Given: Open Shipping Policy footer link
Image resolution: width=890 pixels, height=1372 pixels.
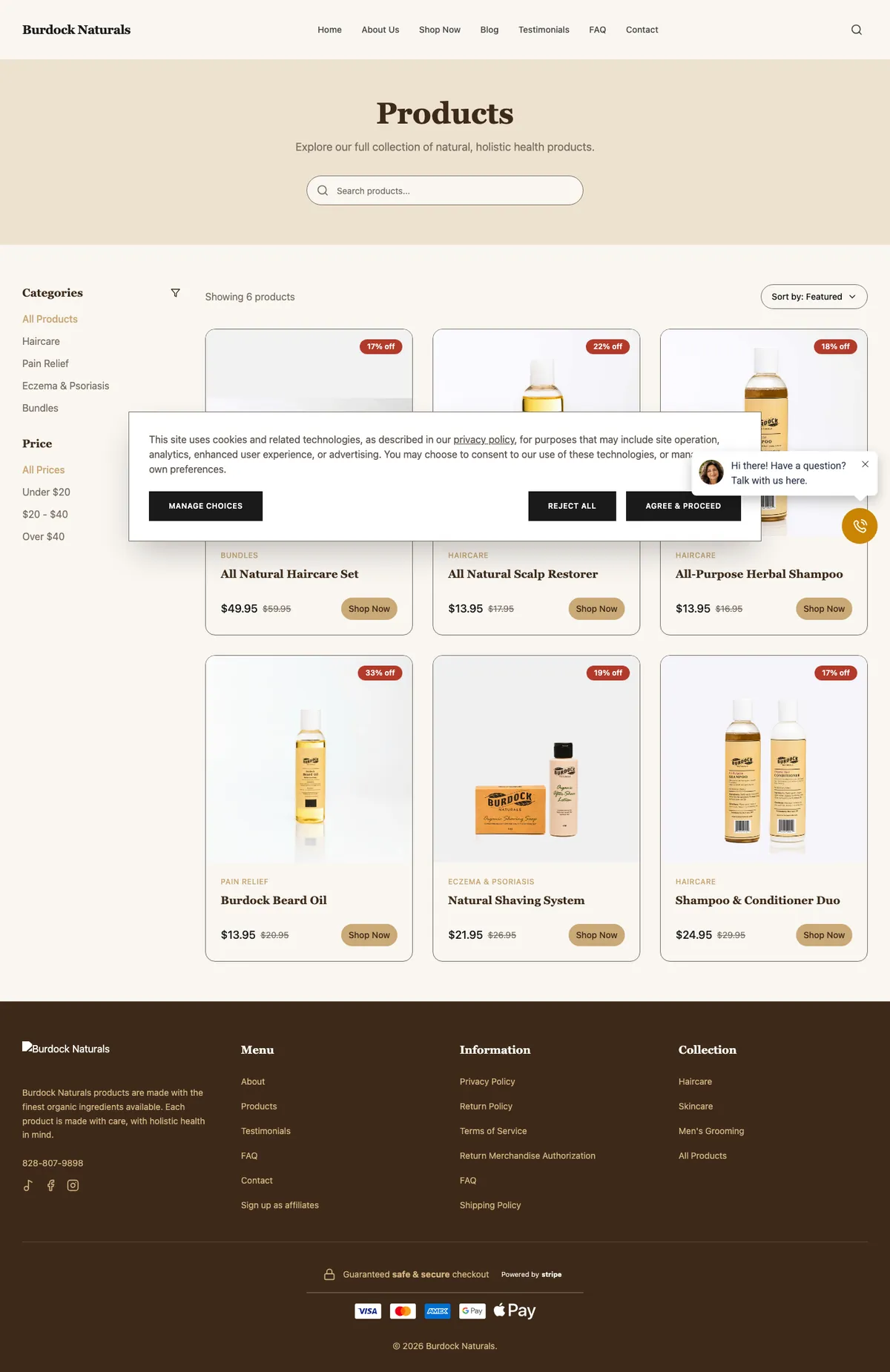Looking at the screenshot, I should pyautogui.click(x=490, y=1205).
